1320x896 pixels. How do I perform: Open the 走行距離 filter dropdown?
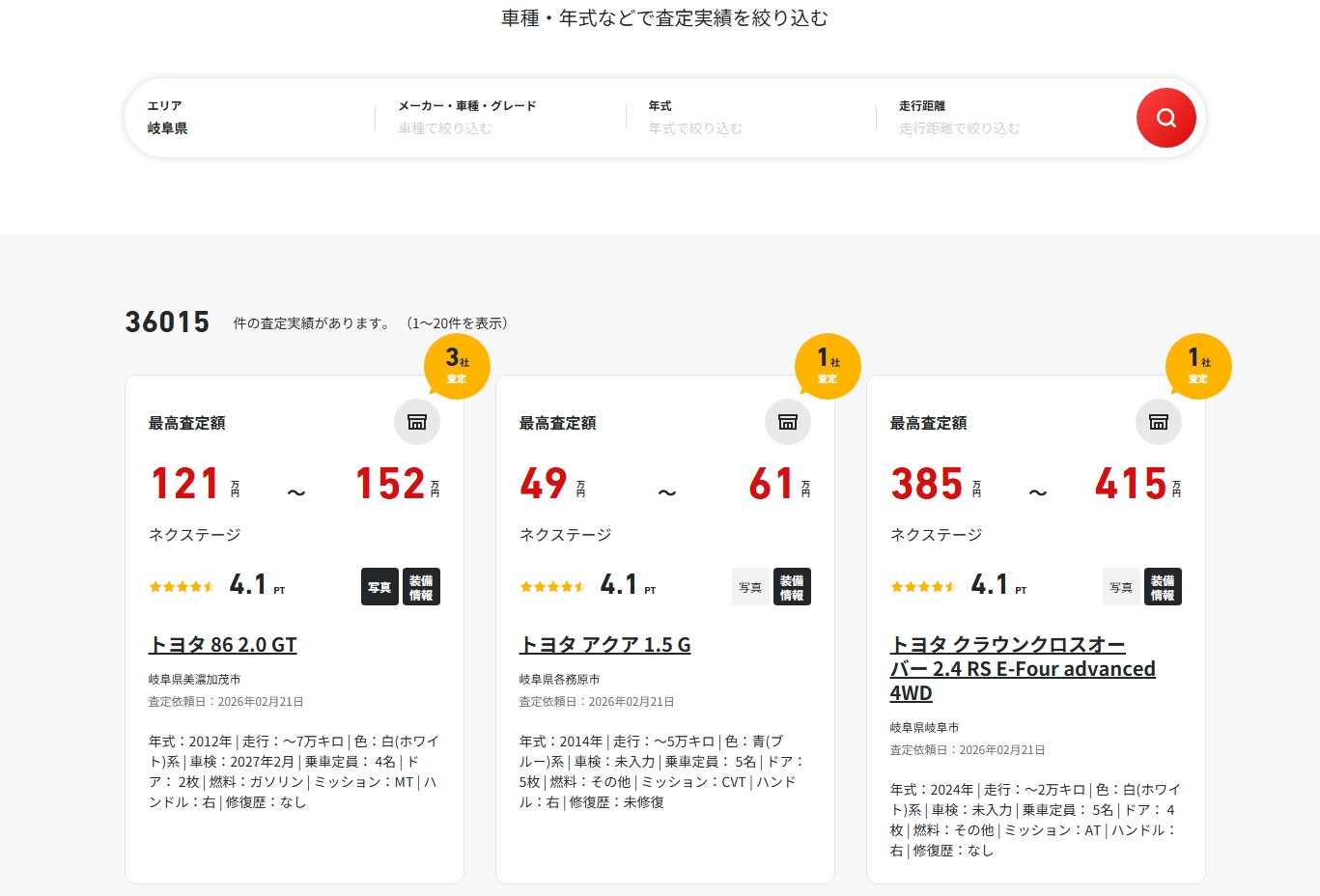1001,118
